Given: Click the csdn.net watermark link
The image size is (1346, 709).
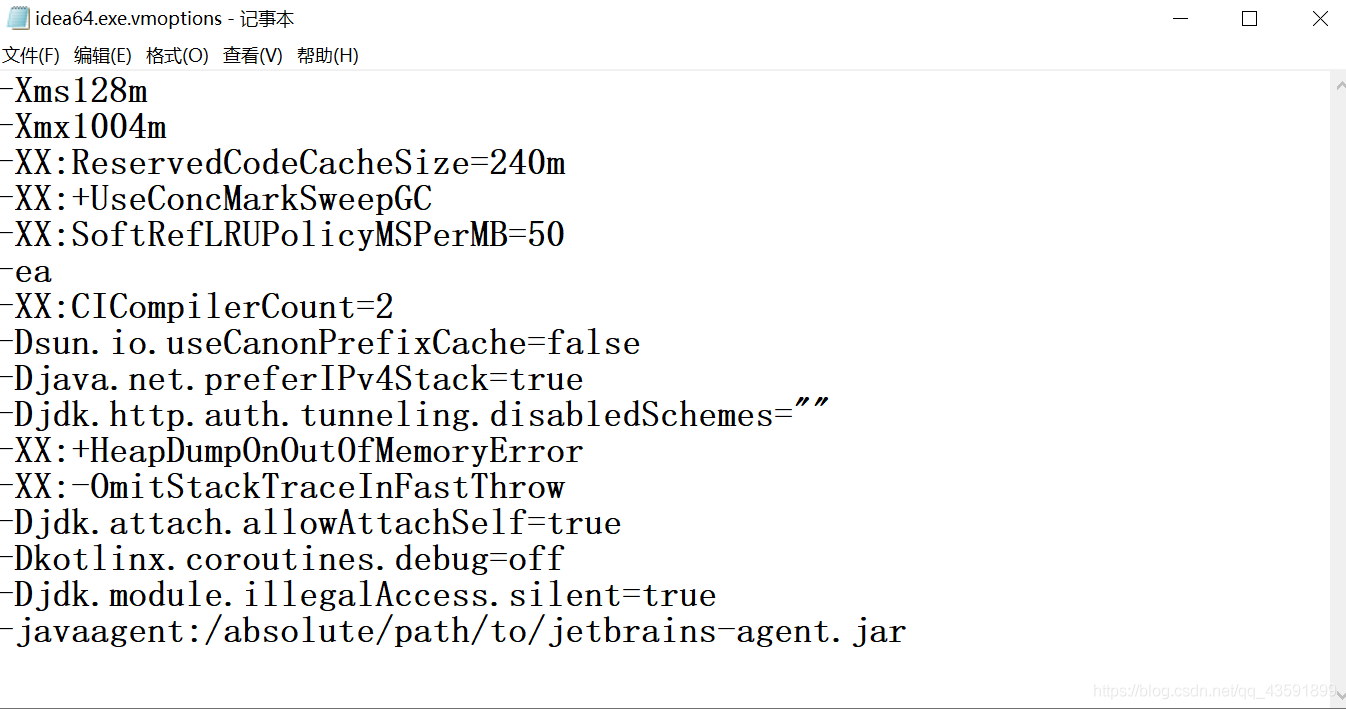Looking at the screenshot, I should [1210, 690].
